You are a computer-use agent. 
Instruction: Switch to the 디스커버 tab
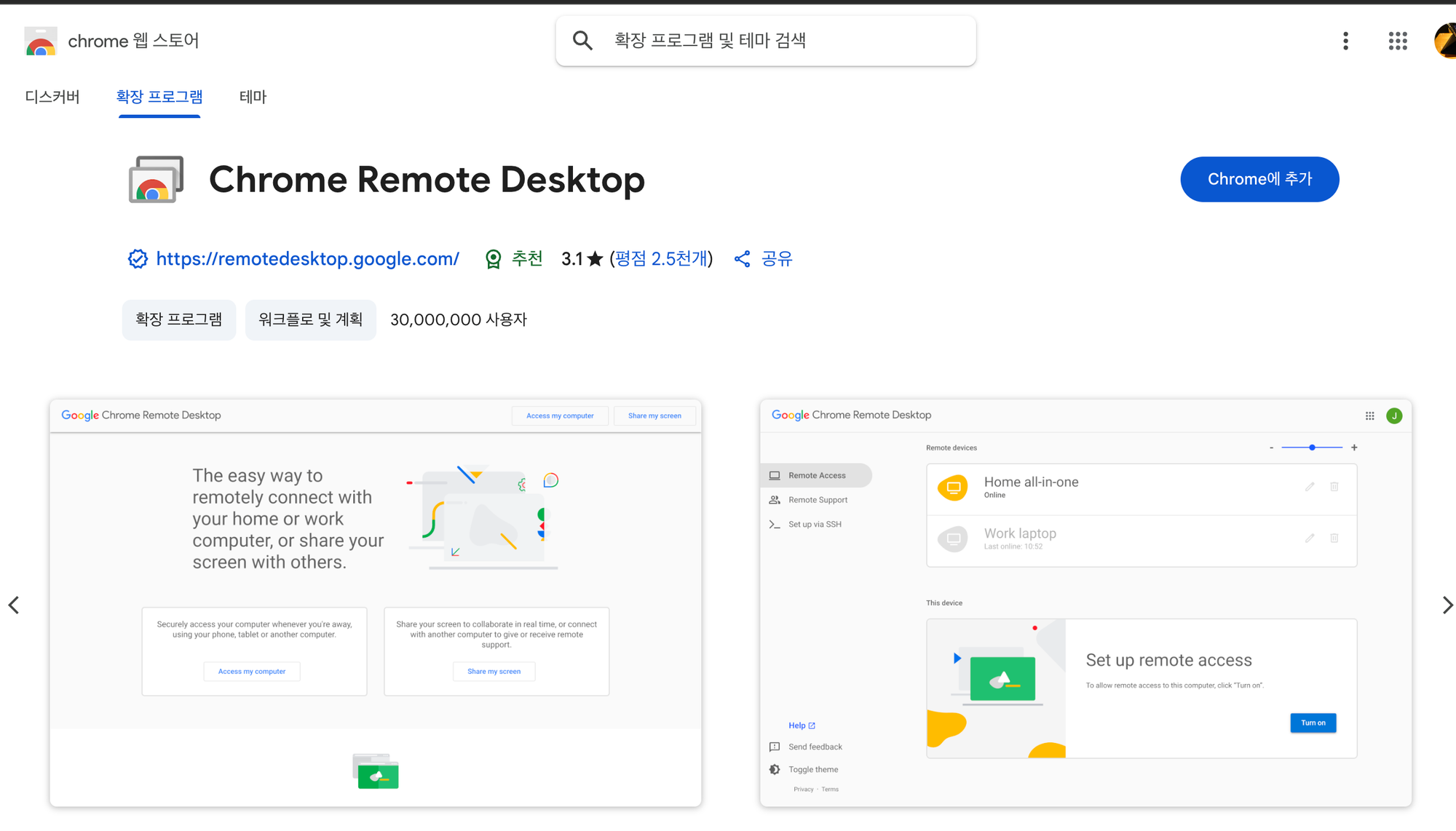tap(52, 97)
